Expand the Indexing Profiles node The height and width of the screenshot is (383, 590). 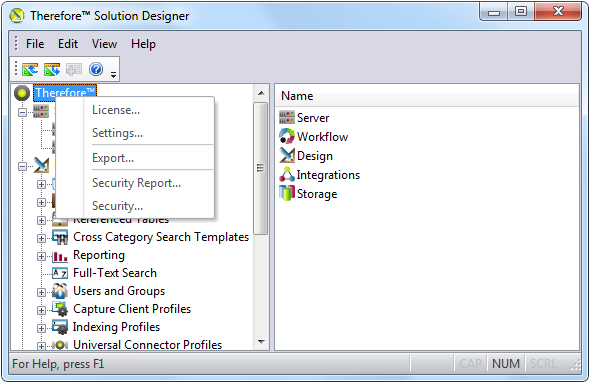point(41,328)
